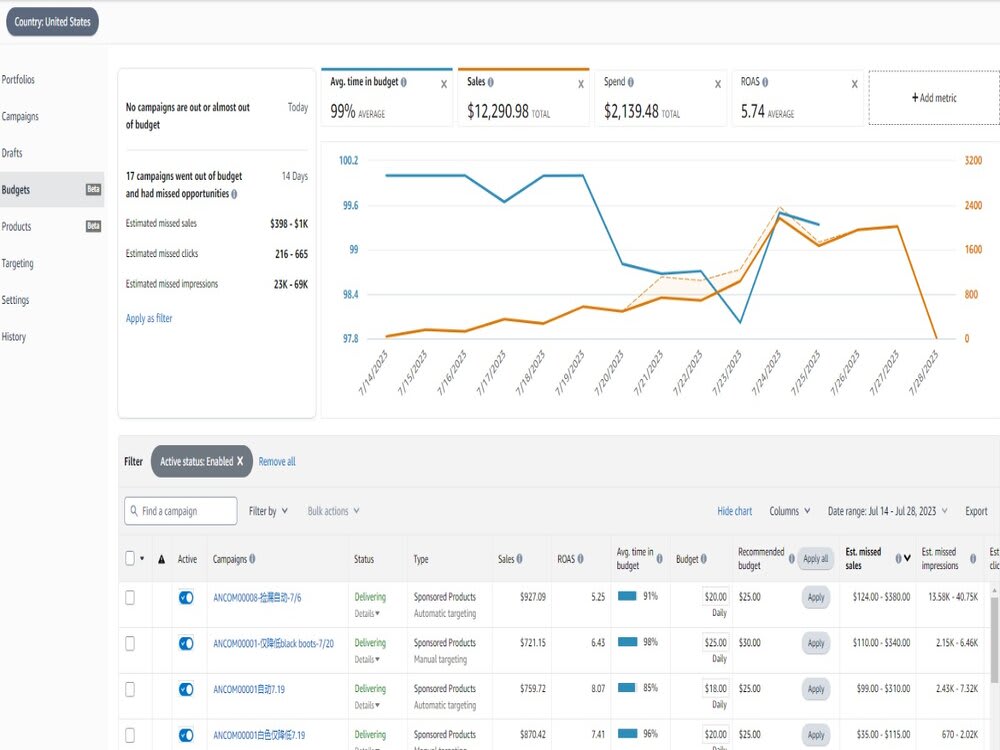Go to Targeting in the sidebar
The width and height of the screenshot is (1000, 750).
point(18,263)
